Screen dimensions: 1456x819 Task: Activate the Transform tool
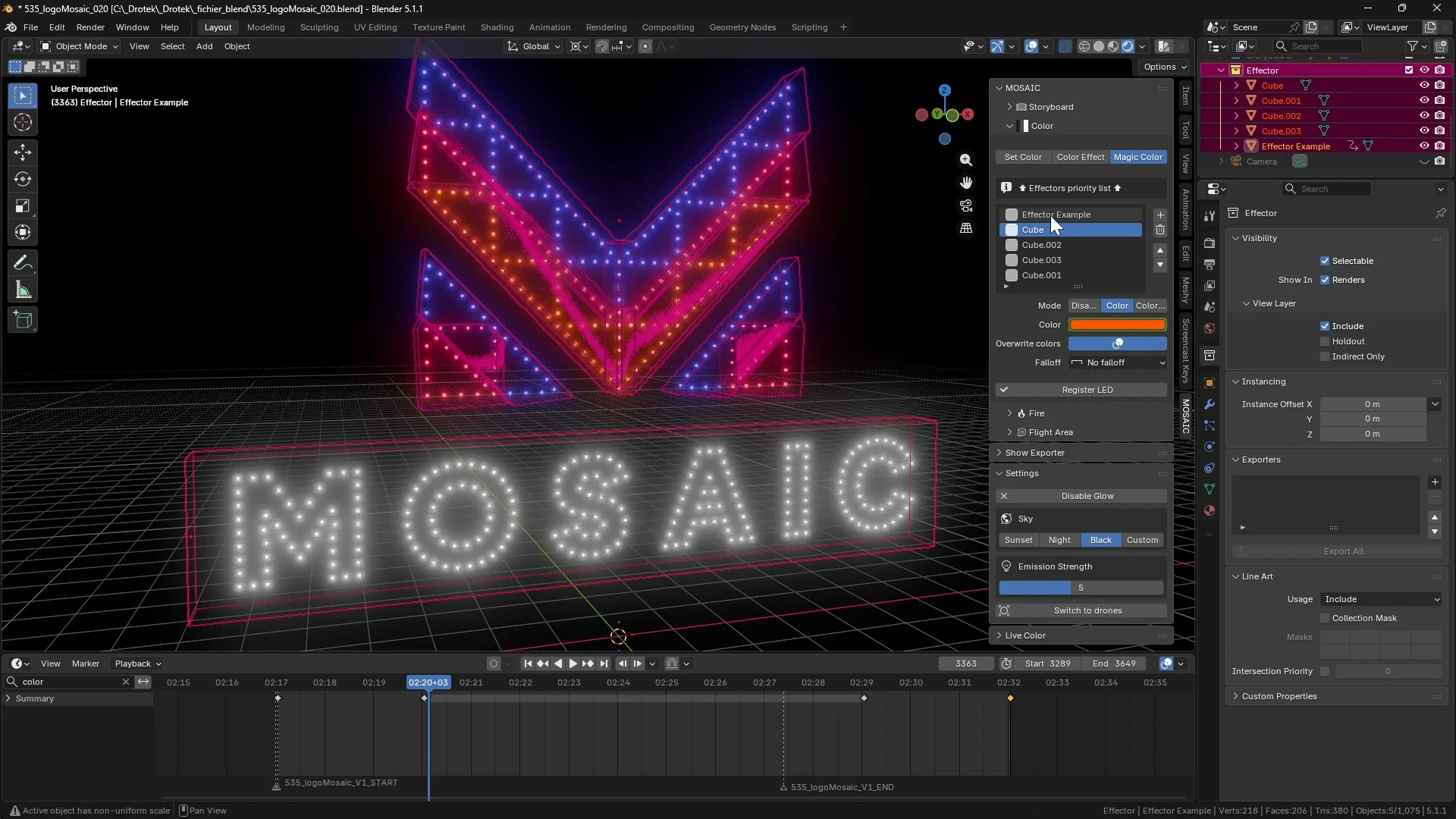(23, 233)
